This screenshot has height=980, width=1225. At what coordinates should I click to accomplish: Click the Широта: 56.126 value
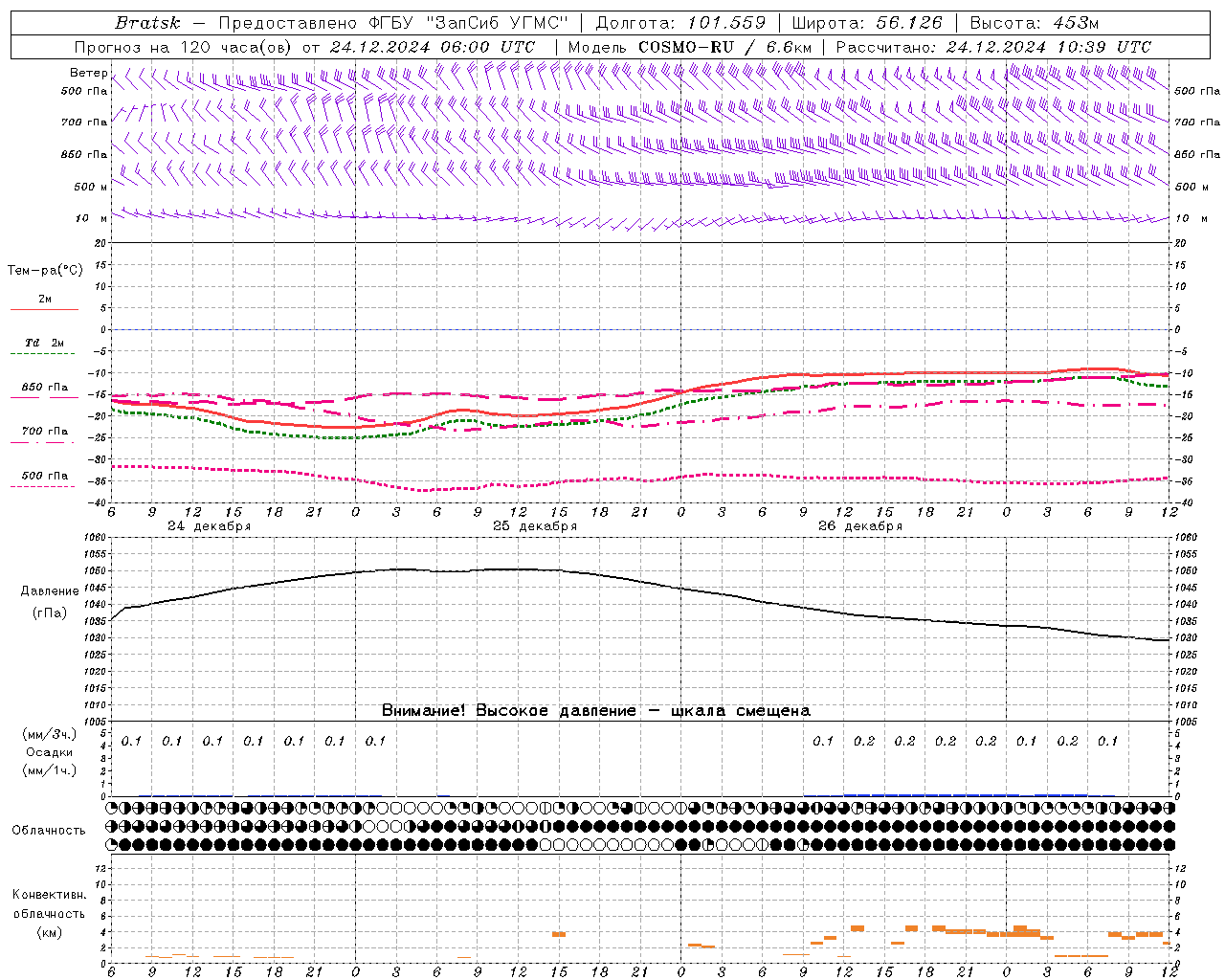(867, 23)
